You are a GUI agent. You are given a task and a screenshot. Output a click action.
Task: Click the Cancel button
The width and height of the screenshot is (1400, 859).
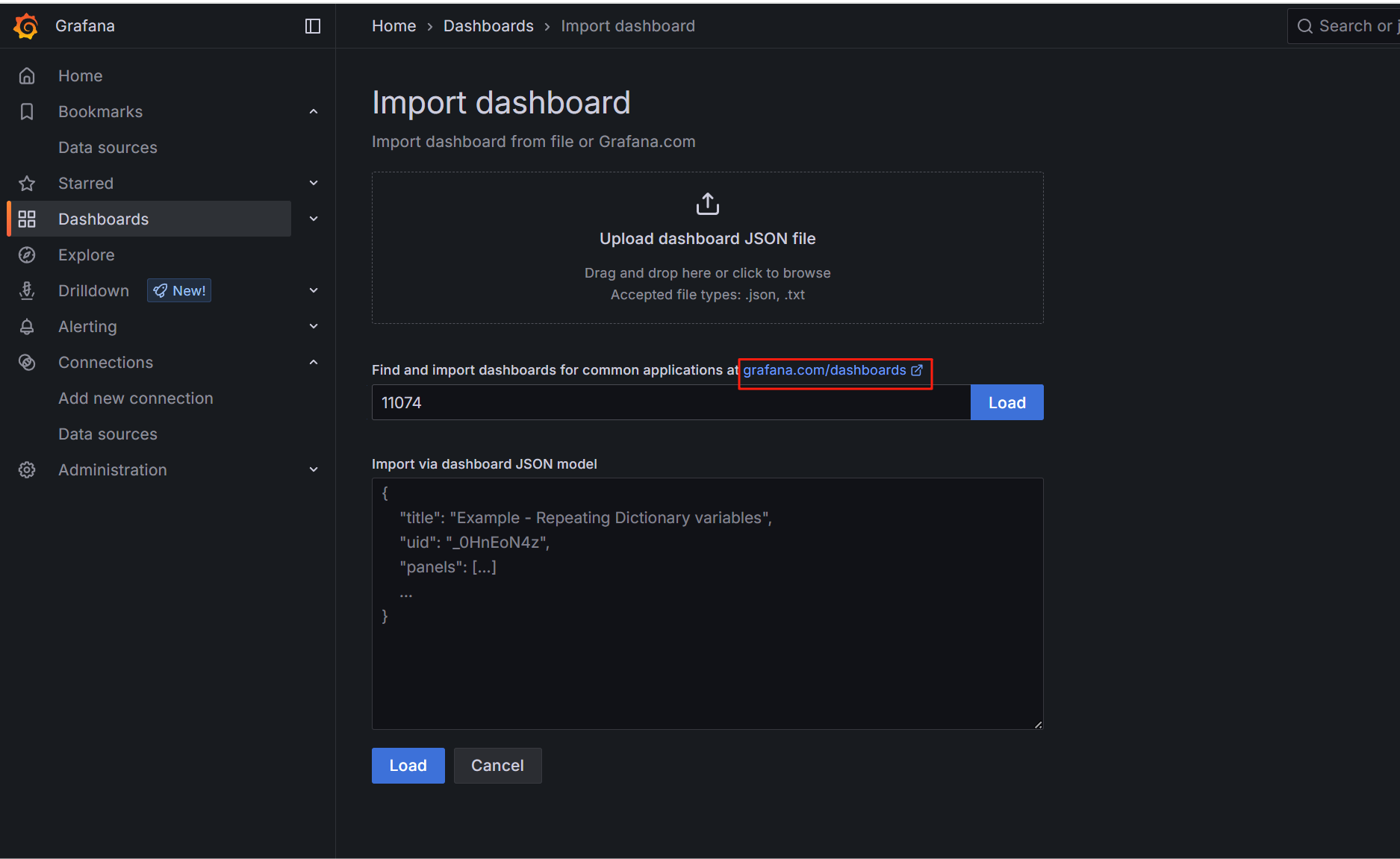pos(497,766)
